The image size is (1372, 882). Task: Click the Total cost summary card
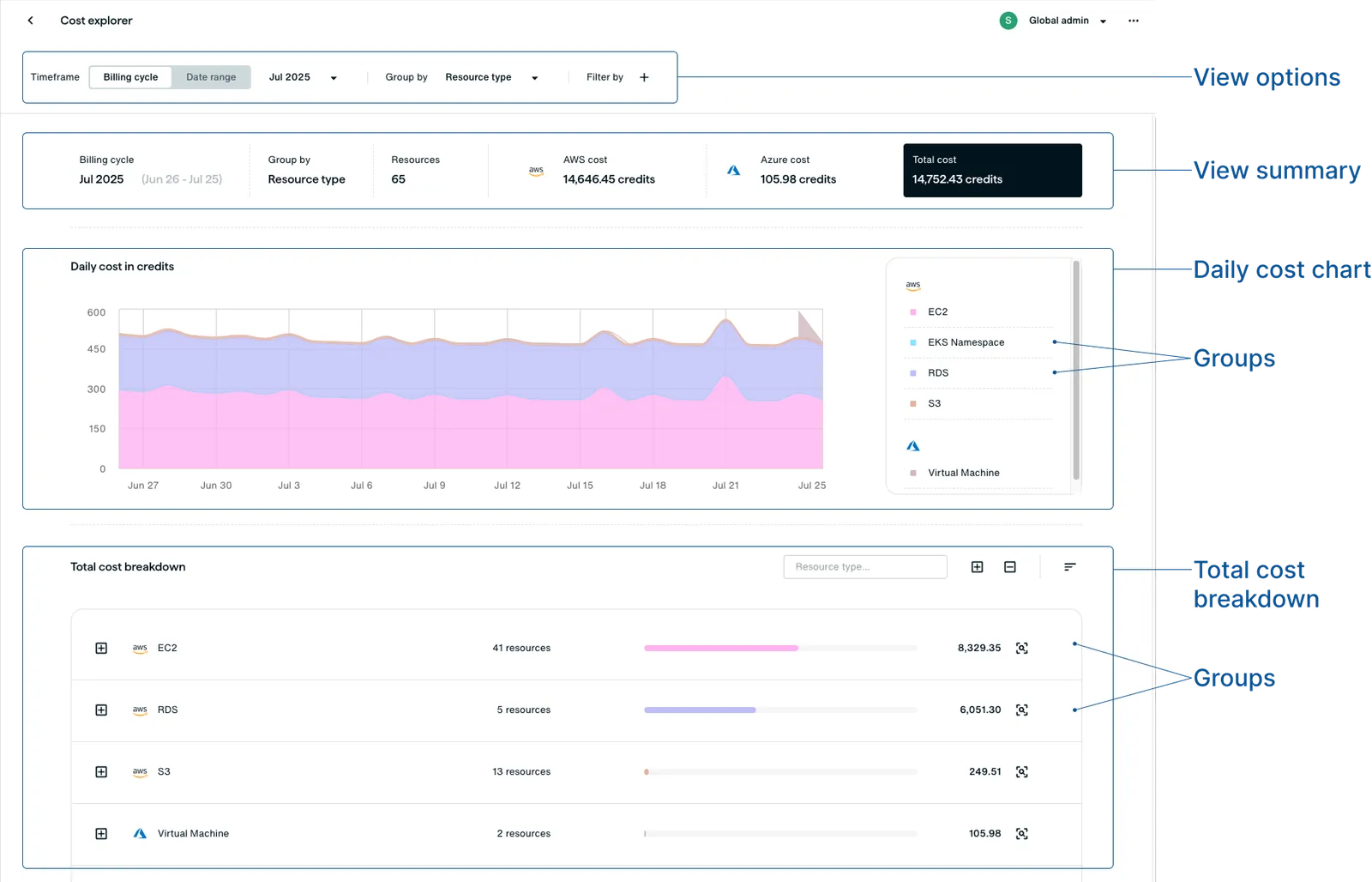992,171
